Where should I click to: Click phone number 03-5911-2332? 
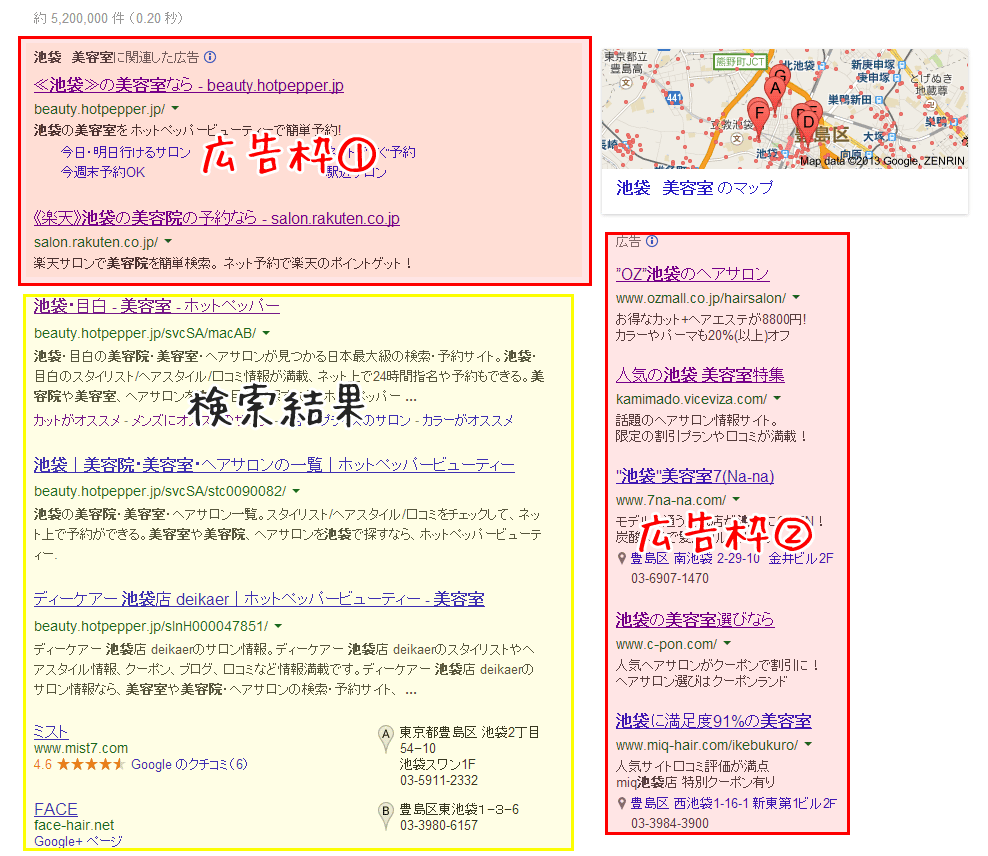pos(439,780)
